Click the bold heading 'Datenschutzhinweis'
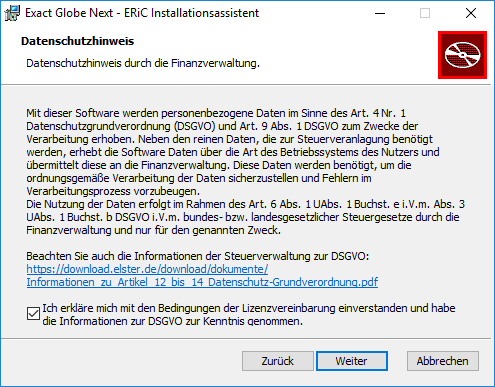495x387 pixels. point(77,41)
